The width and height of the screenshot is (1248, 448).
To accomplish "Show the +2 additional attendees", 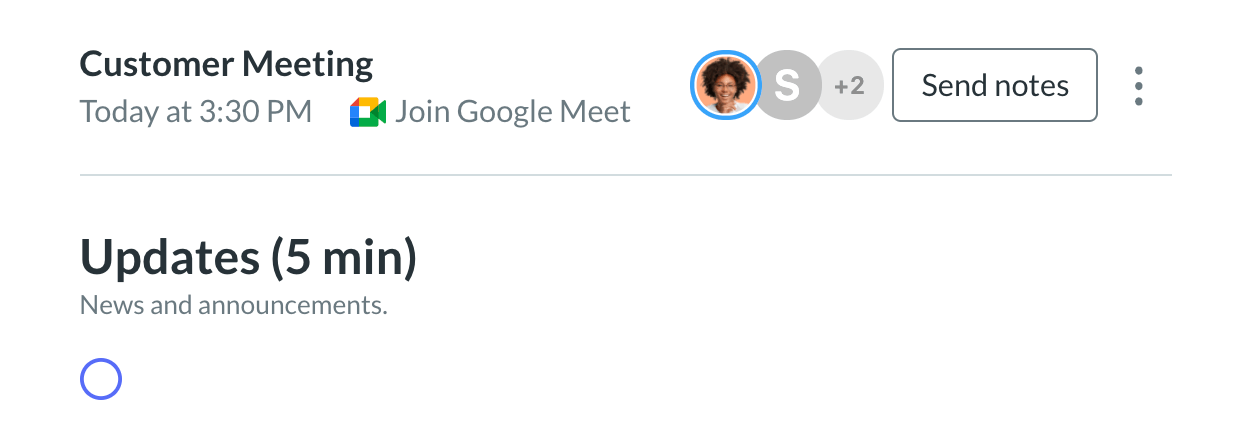I will coord(850,86).
